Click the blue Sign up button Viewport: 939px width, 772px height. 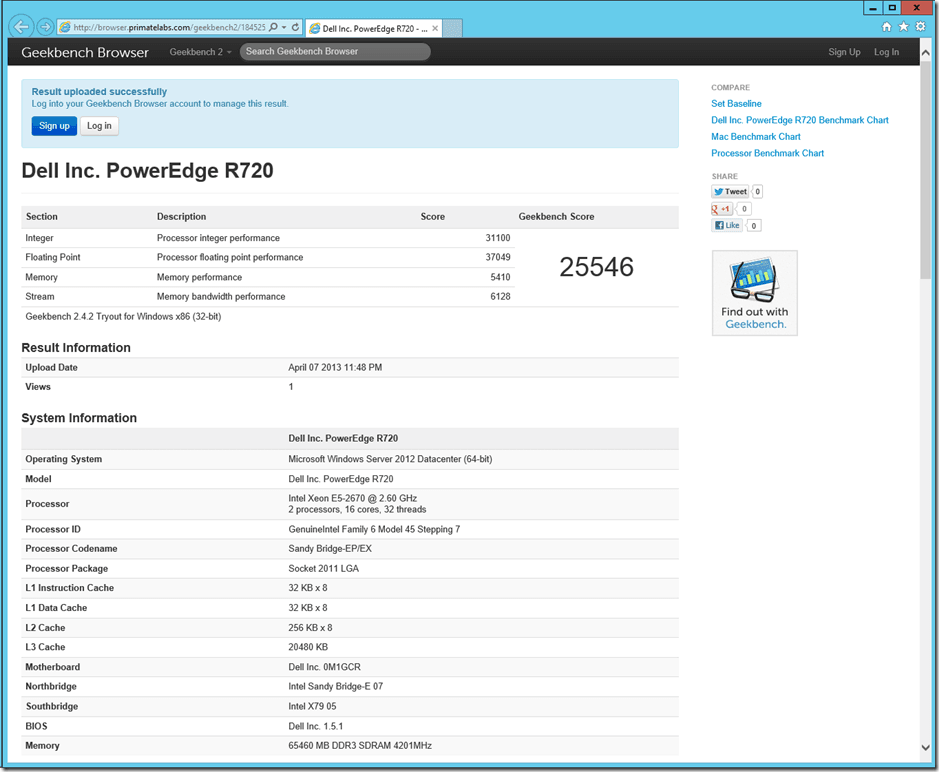tap(54, 126)
